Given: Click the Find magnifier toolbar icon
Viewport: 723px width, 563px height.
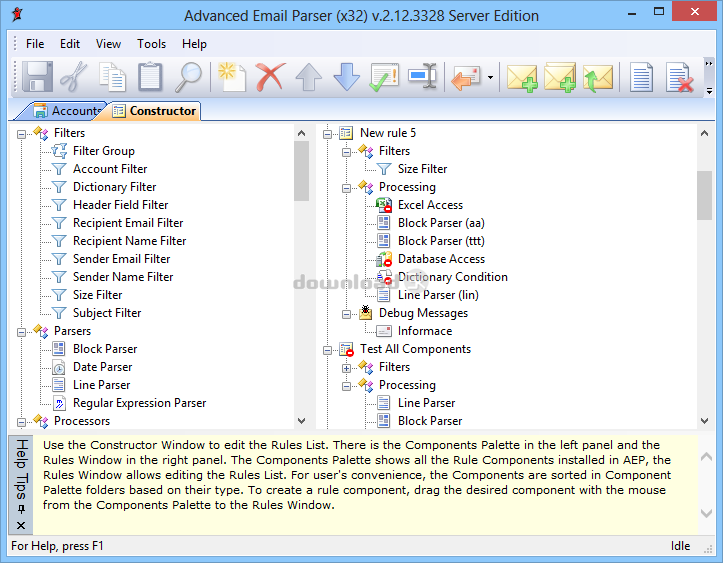Looking at the screenshot, I should [189, 77].
